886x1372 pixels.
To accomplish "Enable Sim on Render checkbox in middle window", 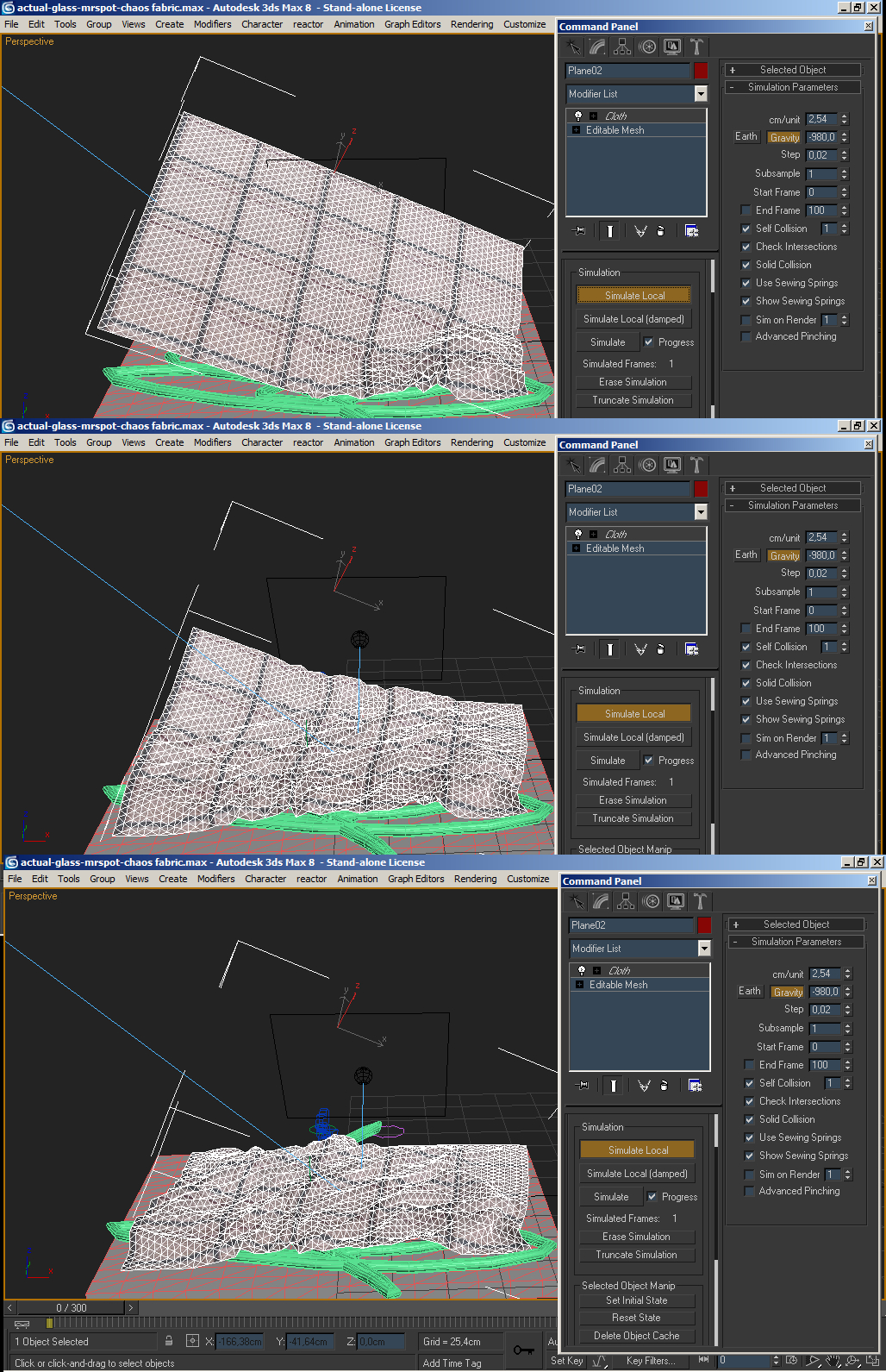I will 746,738.
